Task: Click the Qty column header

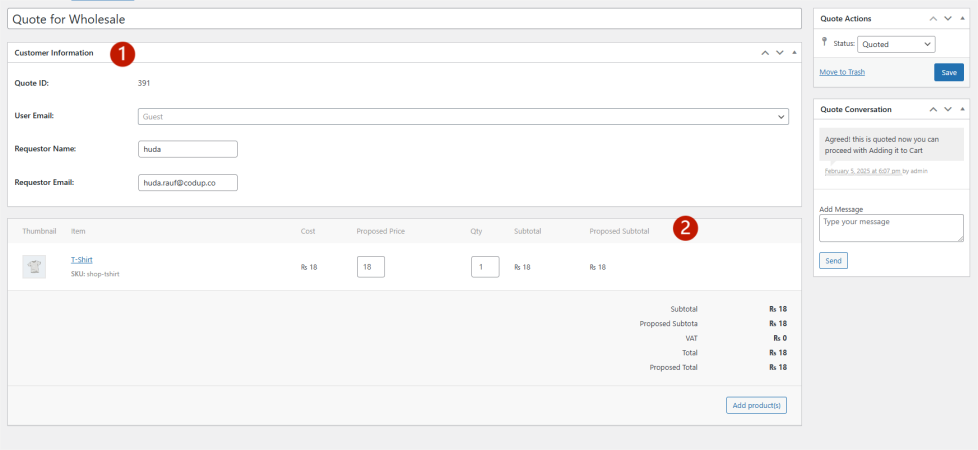Action: [477, 232]
